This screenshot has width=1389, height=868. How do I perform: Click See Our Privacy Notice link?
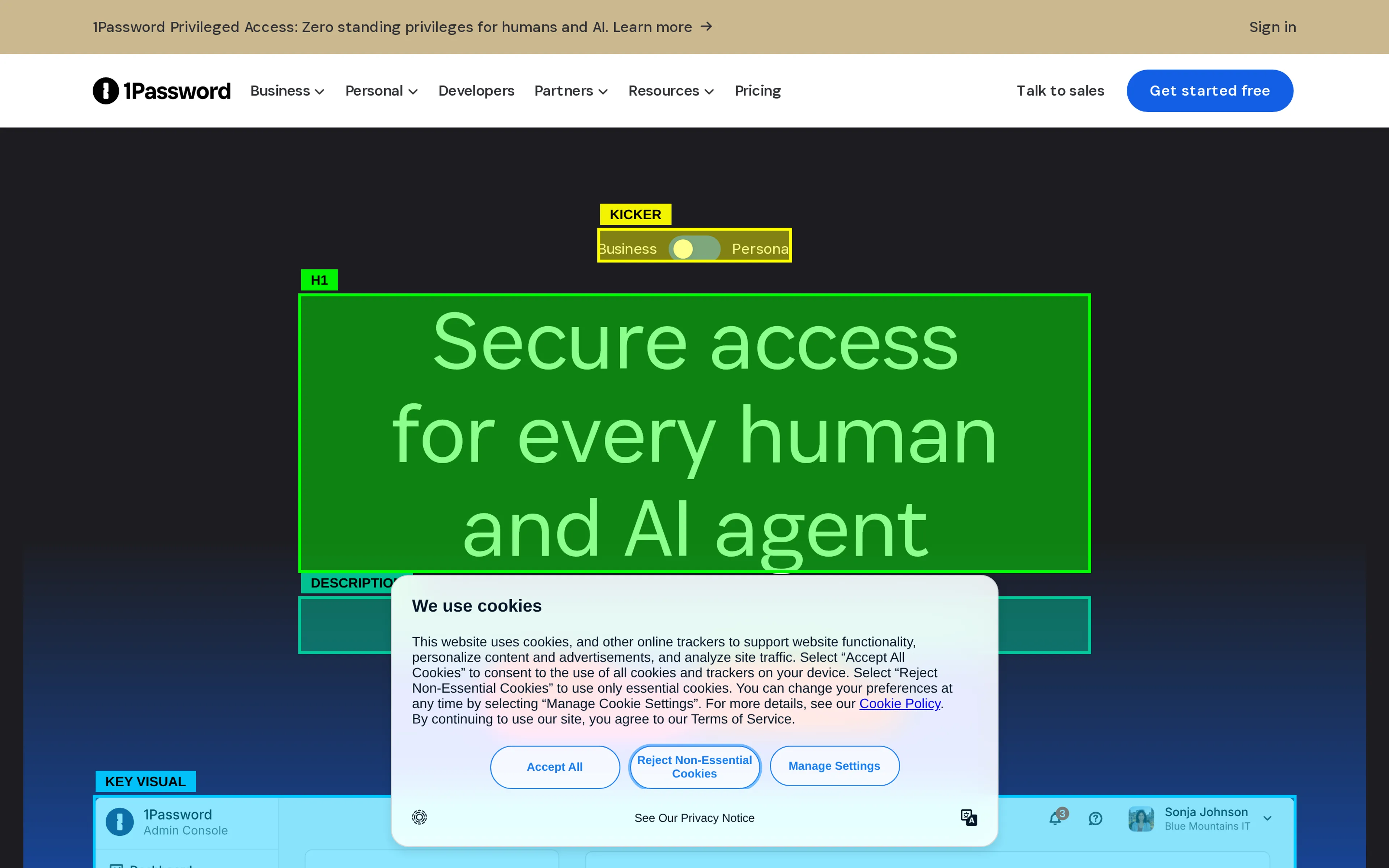point(694,818)
